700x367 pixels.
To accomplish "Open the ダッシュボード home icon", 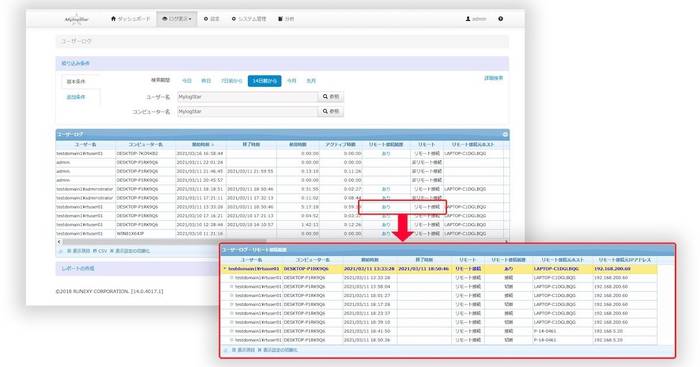I will click(x=113, y=19).
